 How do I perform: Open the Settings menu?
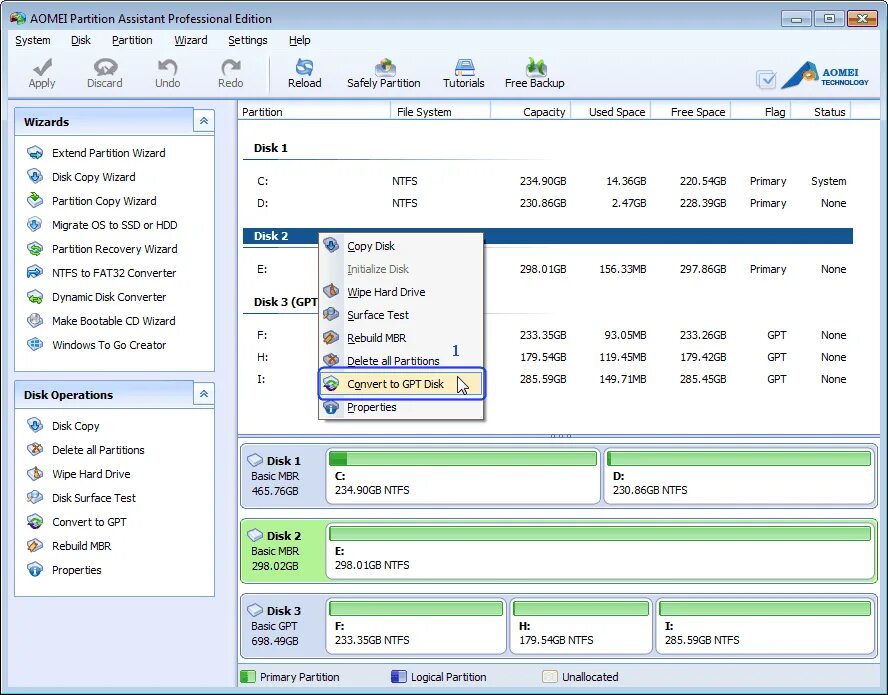tap(247, 40)
